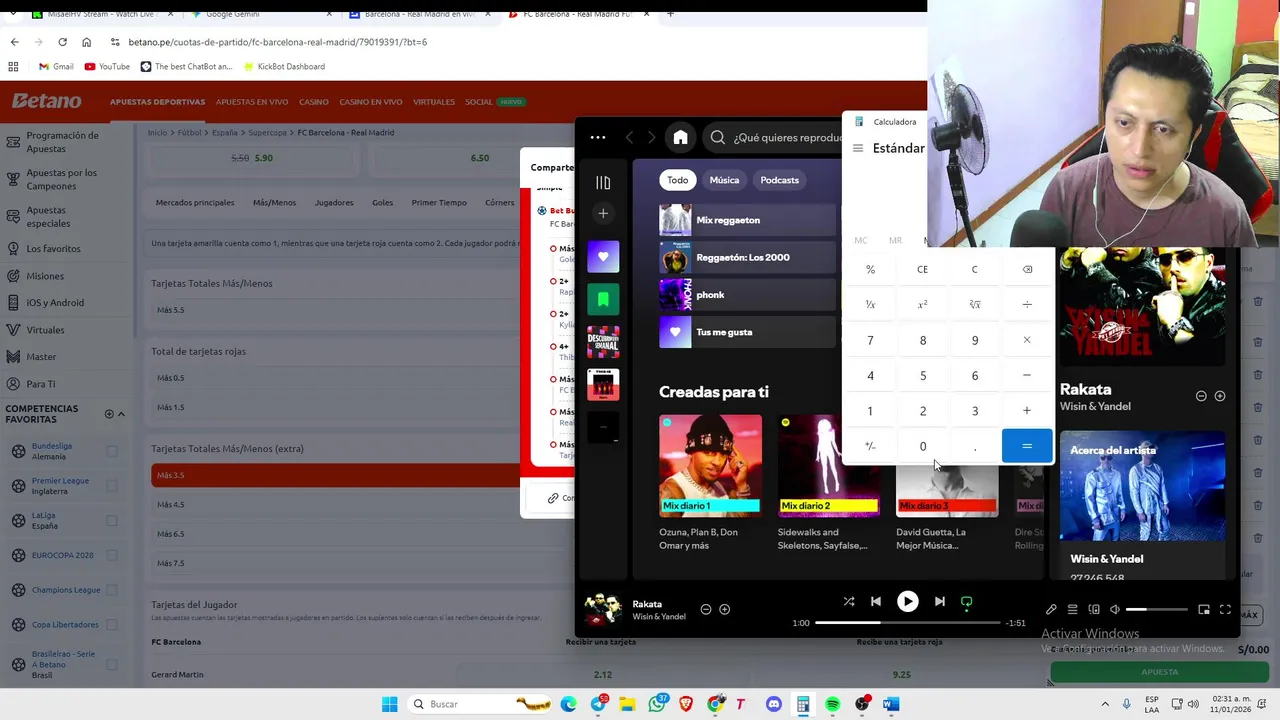The width and height of the screenshot is (1280, 720).
Task: Expand Your Library in Spotify sidebar
Action: pyautogui.click(x=603, y=182)
